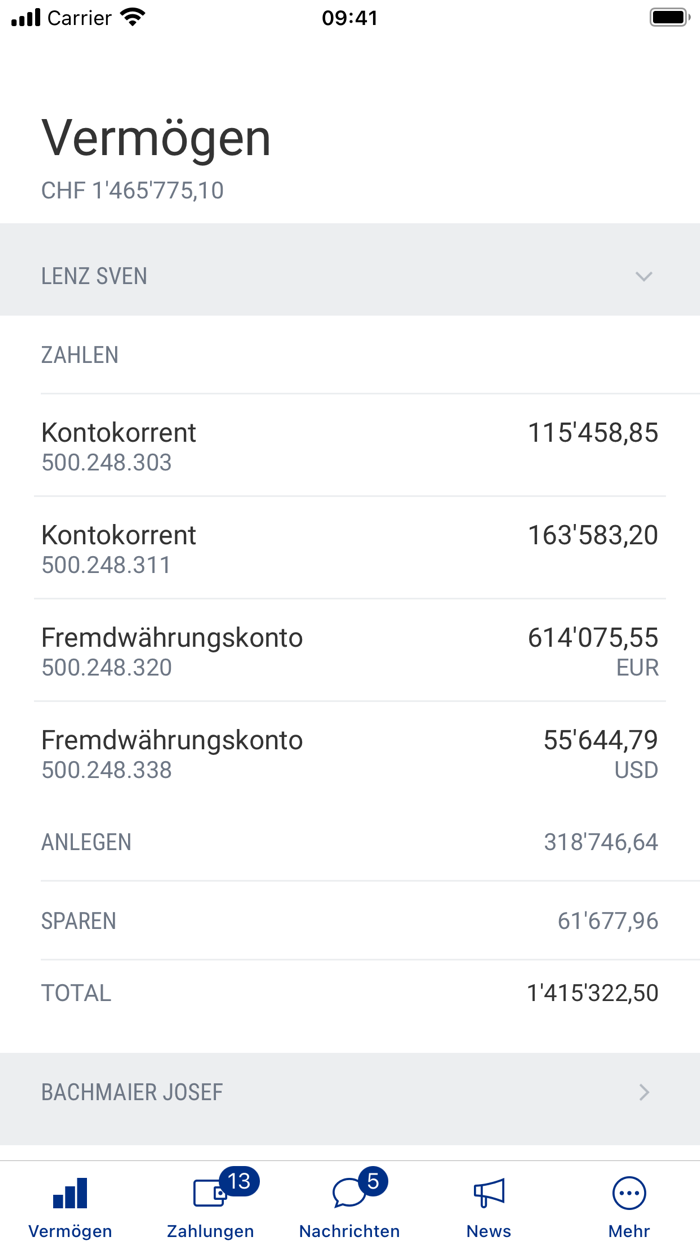Image resolution: width=700 pixels, height=1244 pixels.
Task: Open News using the megaphone icon
Action: [x=489, y=1194]
